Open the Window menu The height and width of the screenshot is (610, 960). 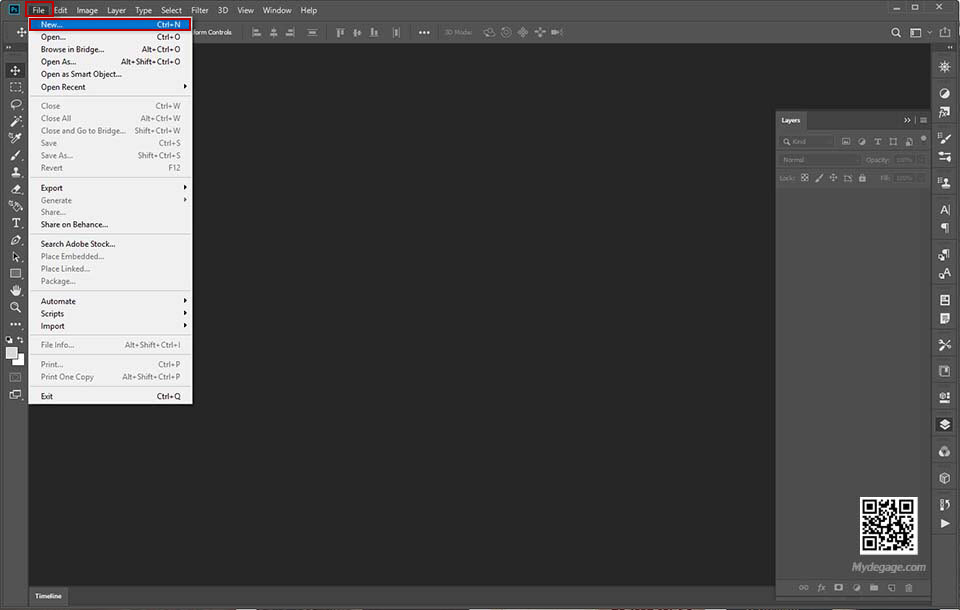tap(277, 10)
